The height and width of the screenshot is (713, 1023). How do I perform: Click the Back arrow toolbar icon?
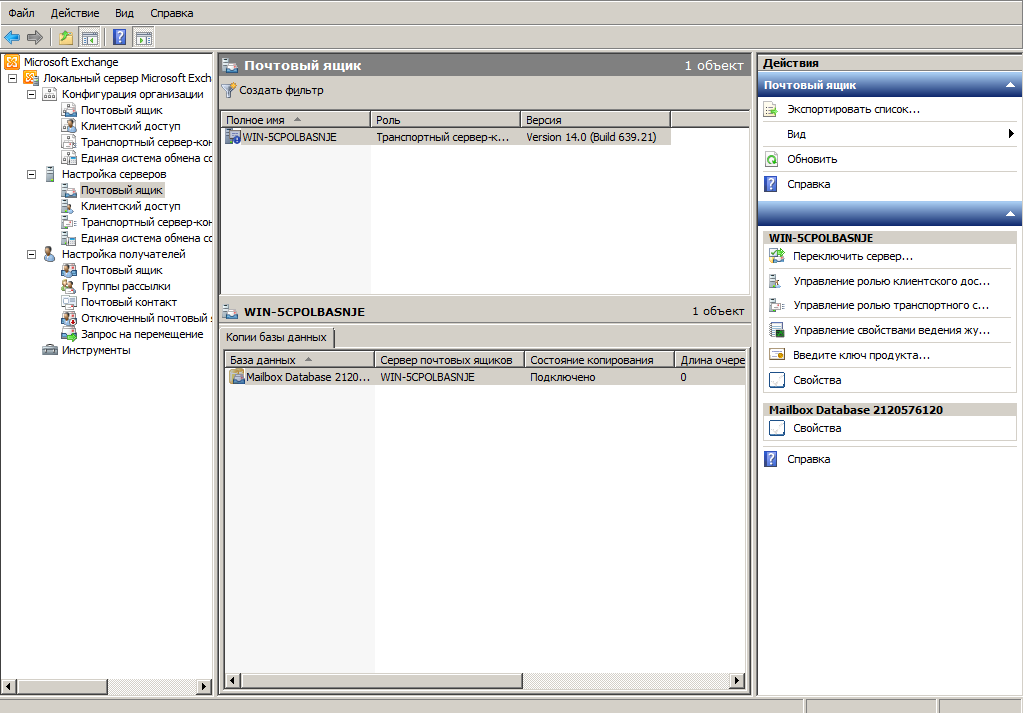click(x=12, y=37)
